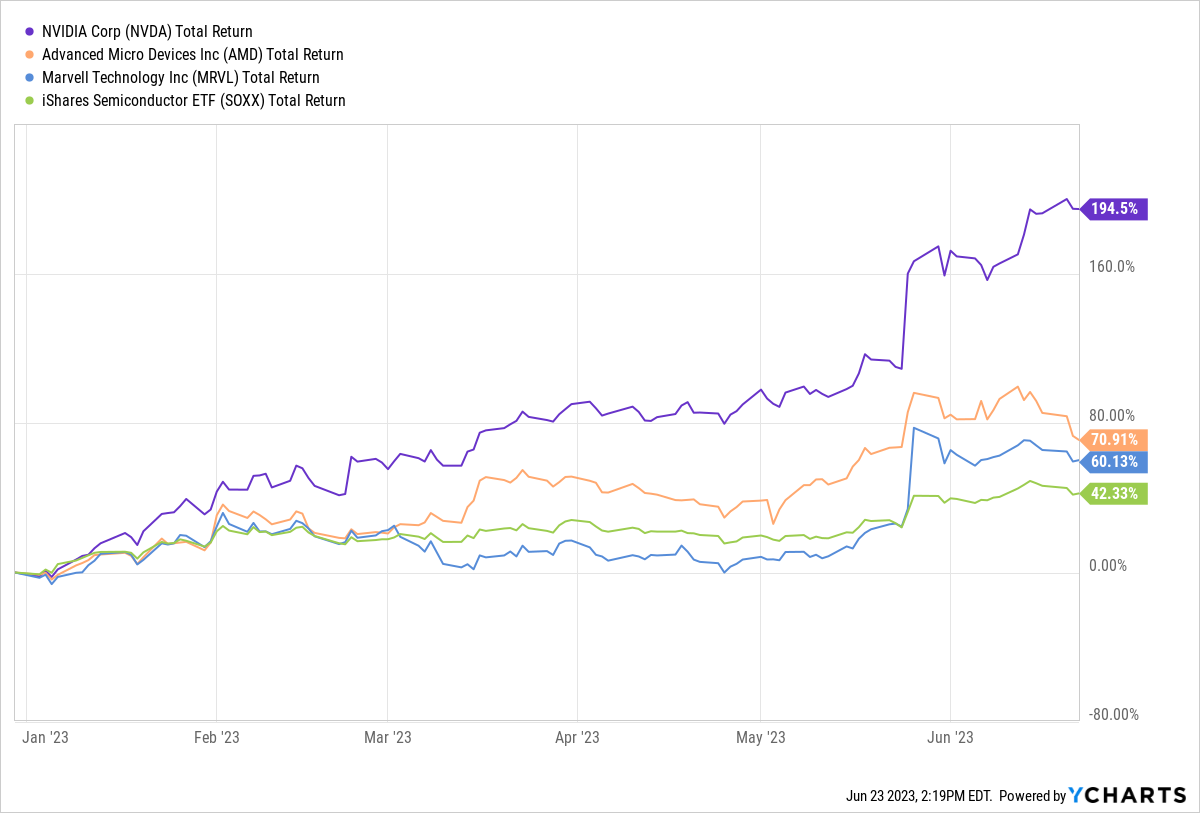Viewport: 1200px width, 813px height.
Task: Click the Jan '23 axis label
Action: 45,737
